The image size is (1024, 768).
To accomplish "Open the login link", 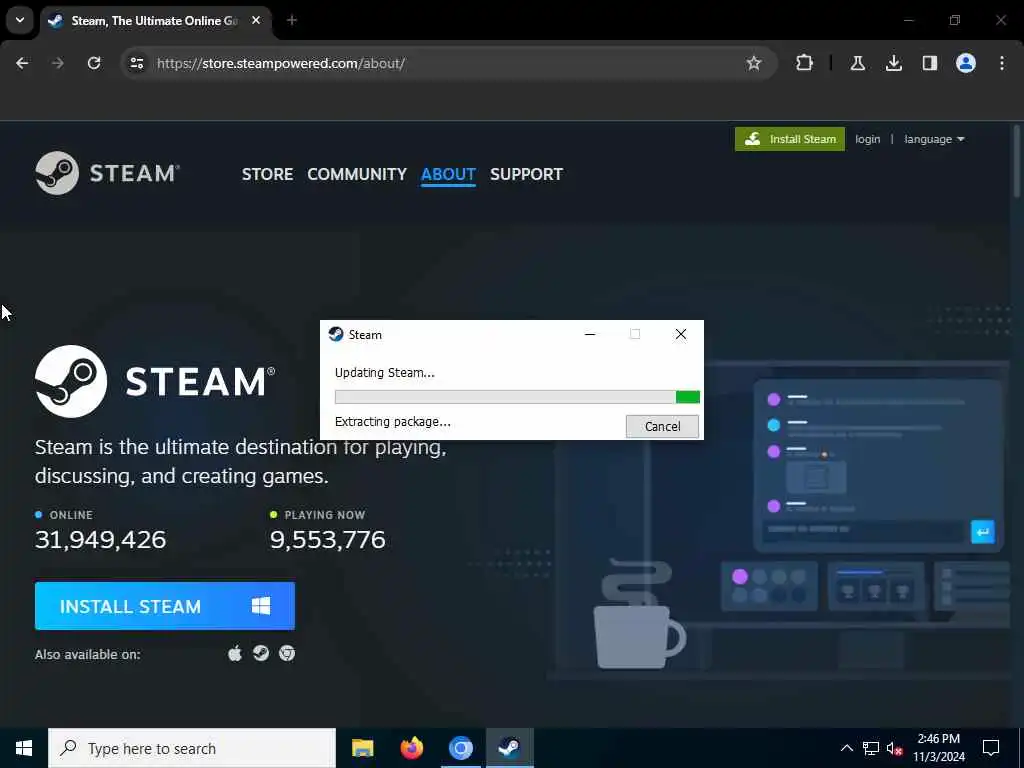I will coord(867,139).
